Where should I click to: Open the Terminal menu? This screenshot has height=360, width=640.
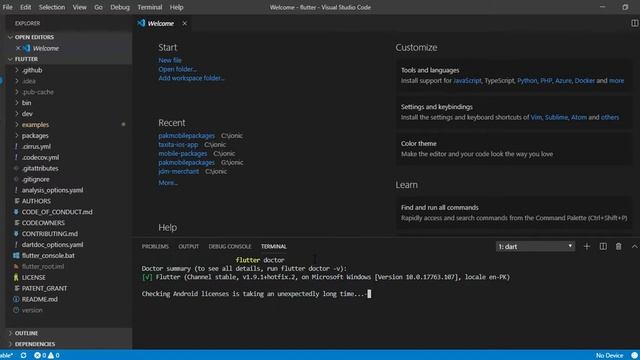pos(150,7)
